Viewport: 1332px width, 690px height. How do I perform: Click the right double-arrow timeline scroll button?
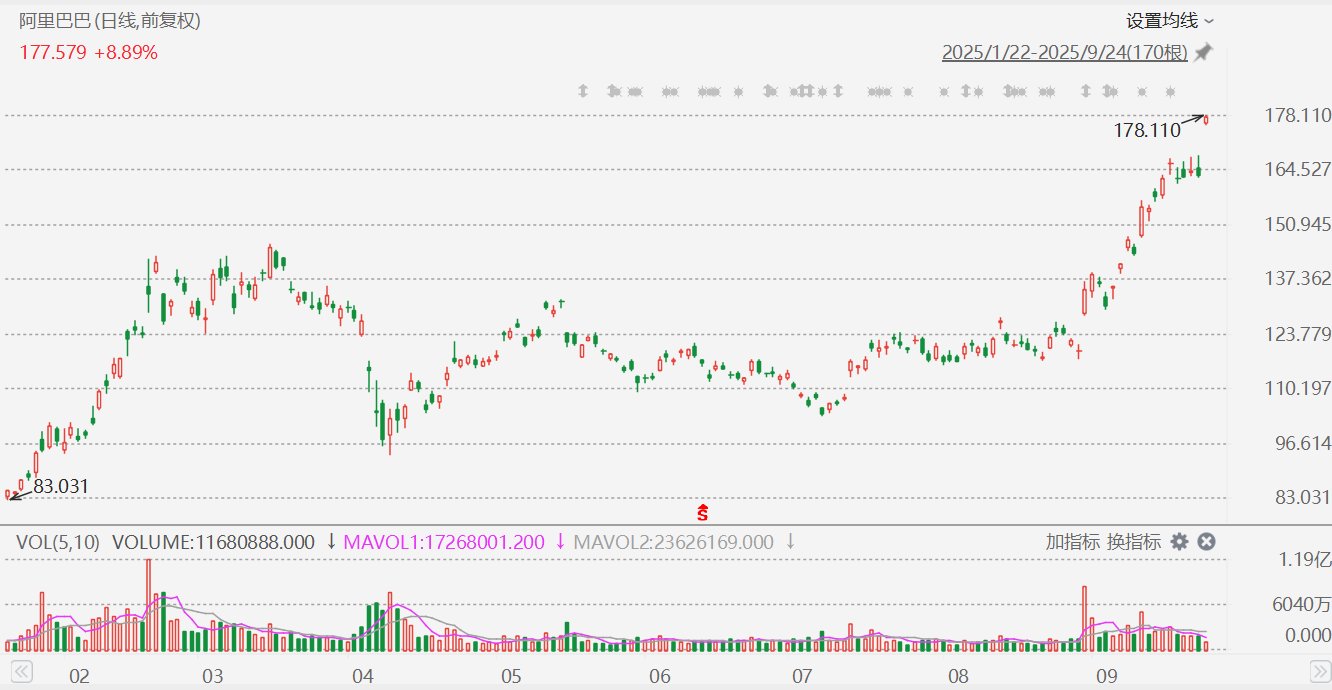point(1320,670)
